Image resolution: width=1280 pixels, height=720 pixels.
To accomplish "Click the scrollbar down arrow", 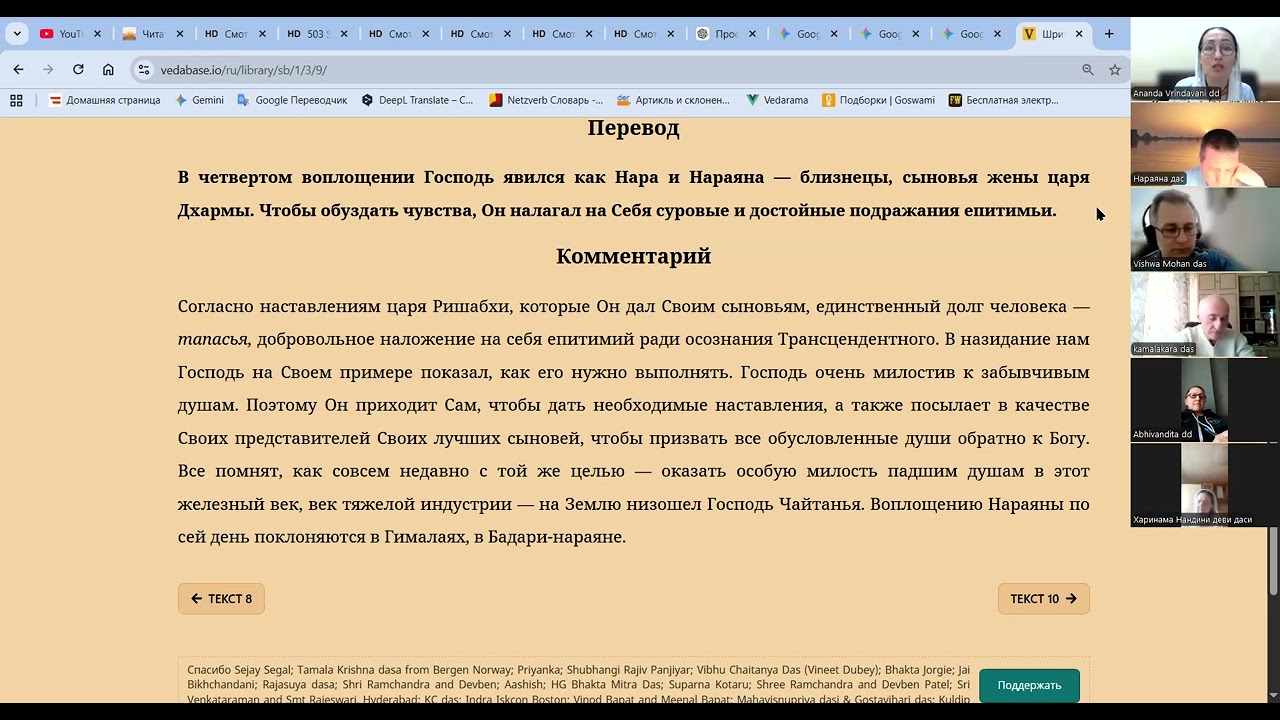I will pyautogui.click(x=1273, y=695).
